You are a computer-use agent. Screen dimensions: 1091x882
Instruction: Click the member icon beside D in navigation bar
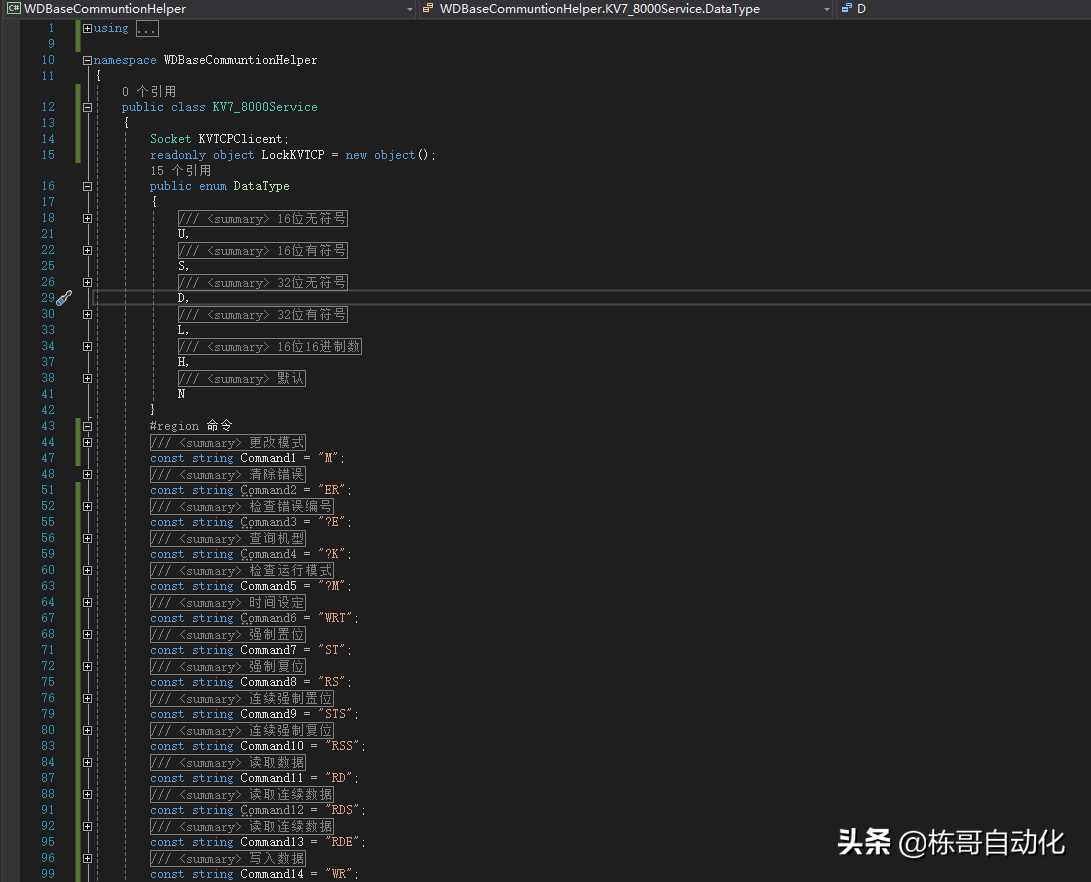pyautogui.click(x=846, y=9)
